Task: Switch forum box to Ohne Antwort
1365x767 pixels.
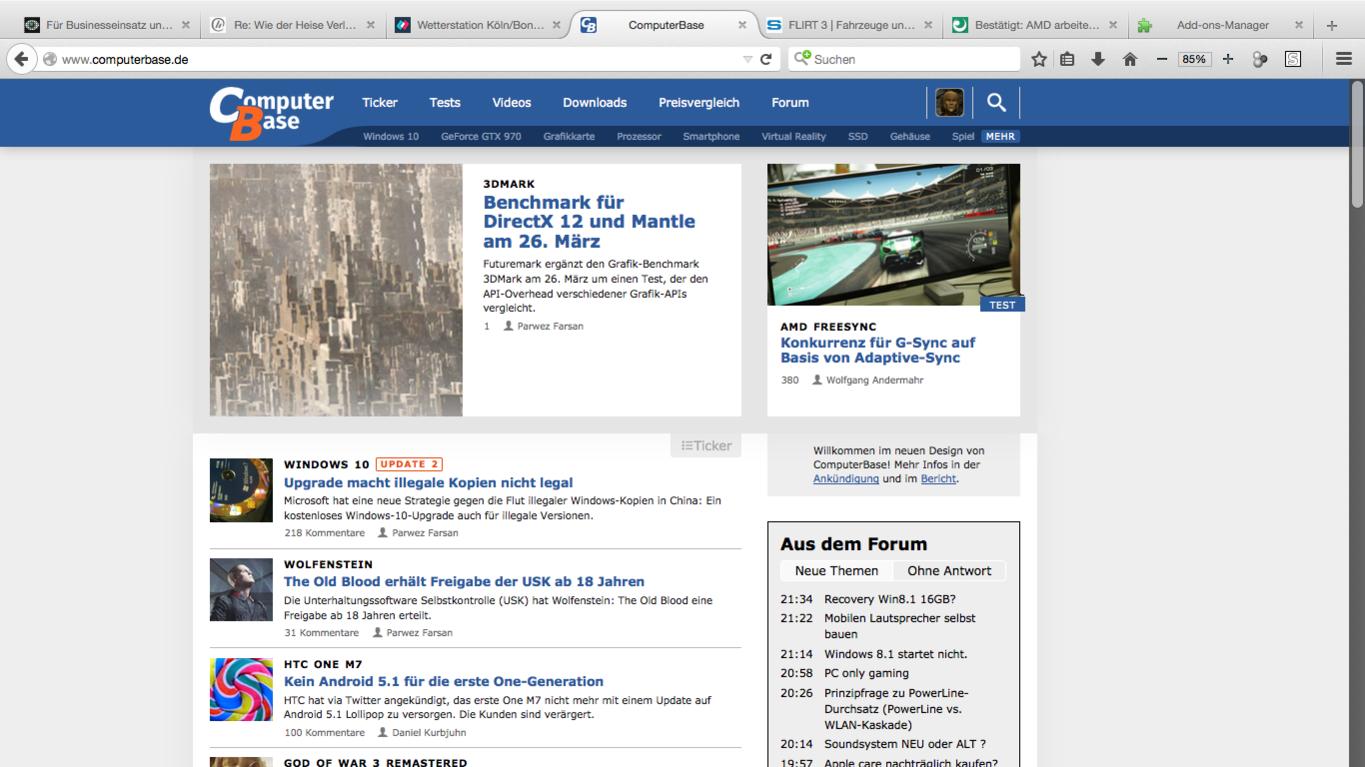Action: coord(949,571)
